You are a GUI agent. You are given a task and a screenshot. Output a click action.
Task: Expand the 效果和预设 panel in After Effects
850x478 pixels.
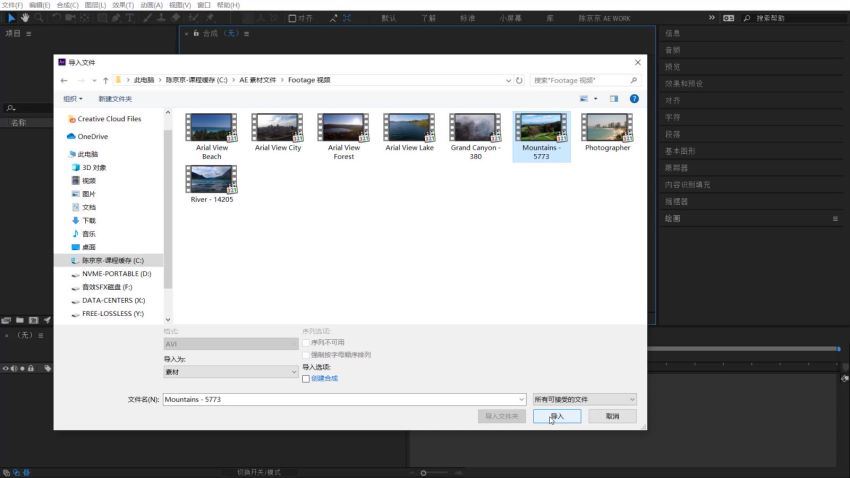pos(684,84)
